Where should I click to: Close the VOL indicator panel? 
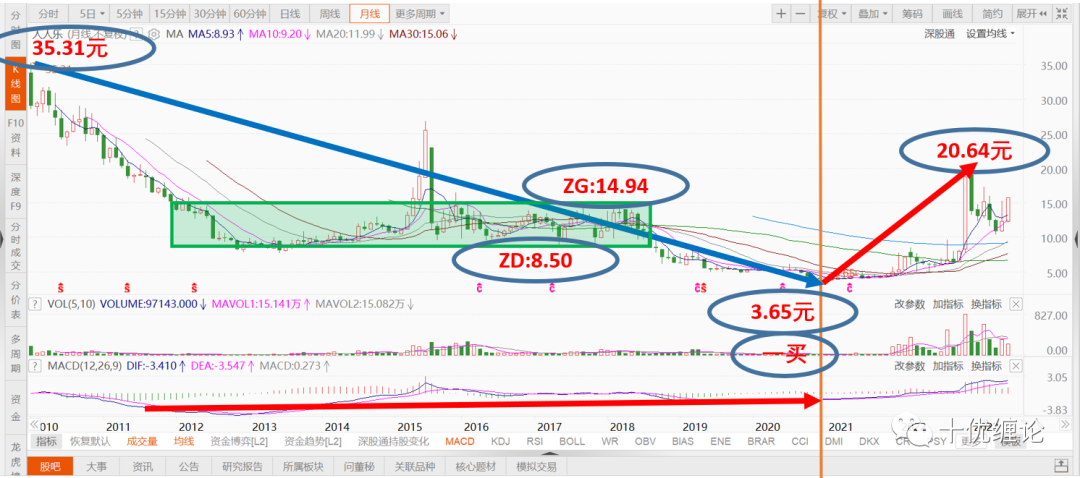coord(1017,304)
